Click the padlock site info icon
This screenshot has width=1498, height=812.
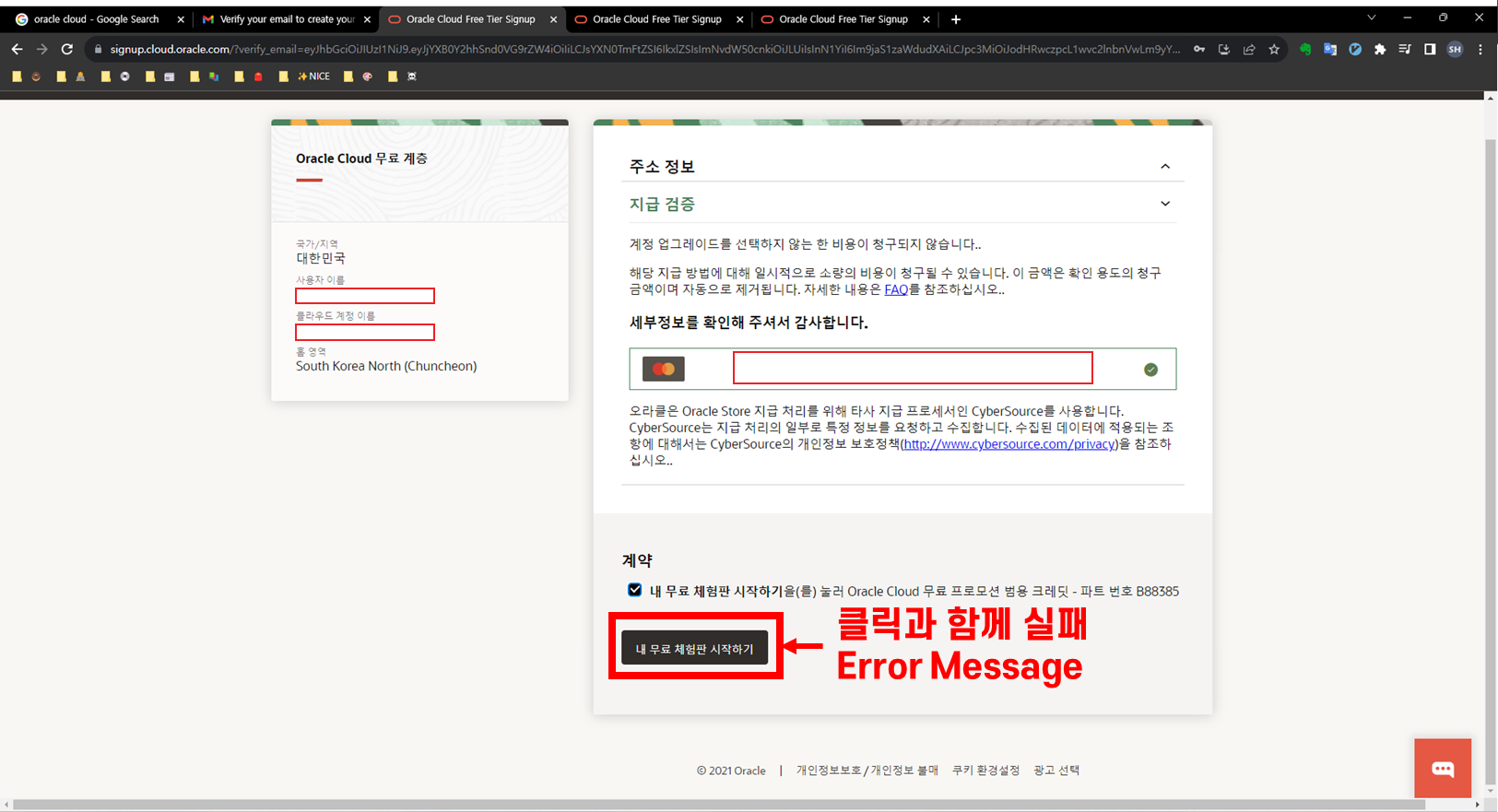click(99, 49)
